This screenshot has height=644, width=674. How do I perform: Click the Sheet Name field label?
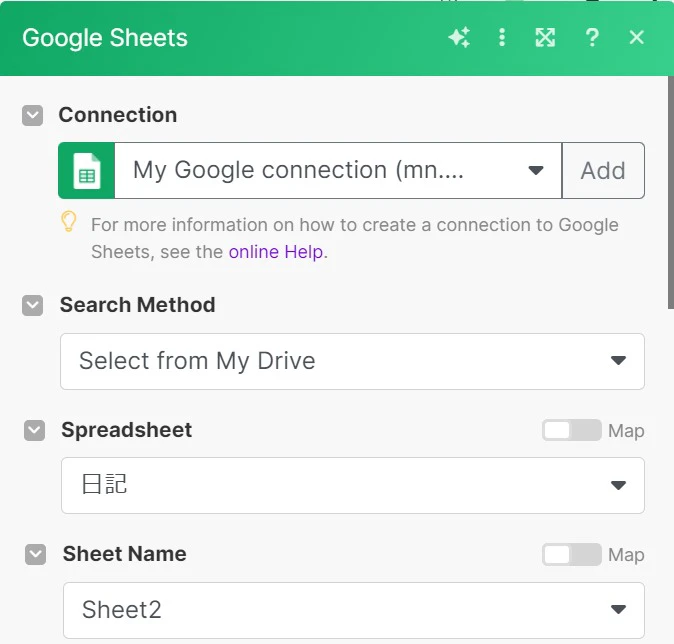click(125, 554)
